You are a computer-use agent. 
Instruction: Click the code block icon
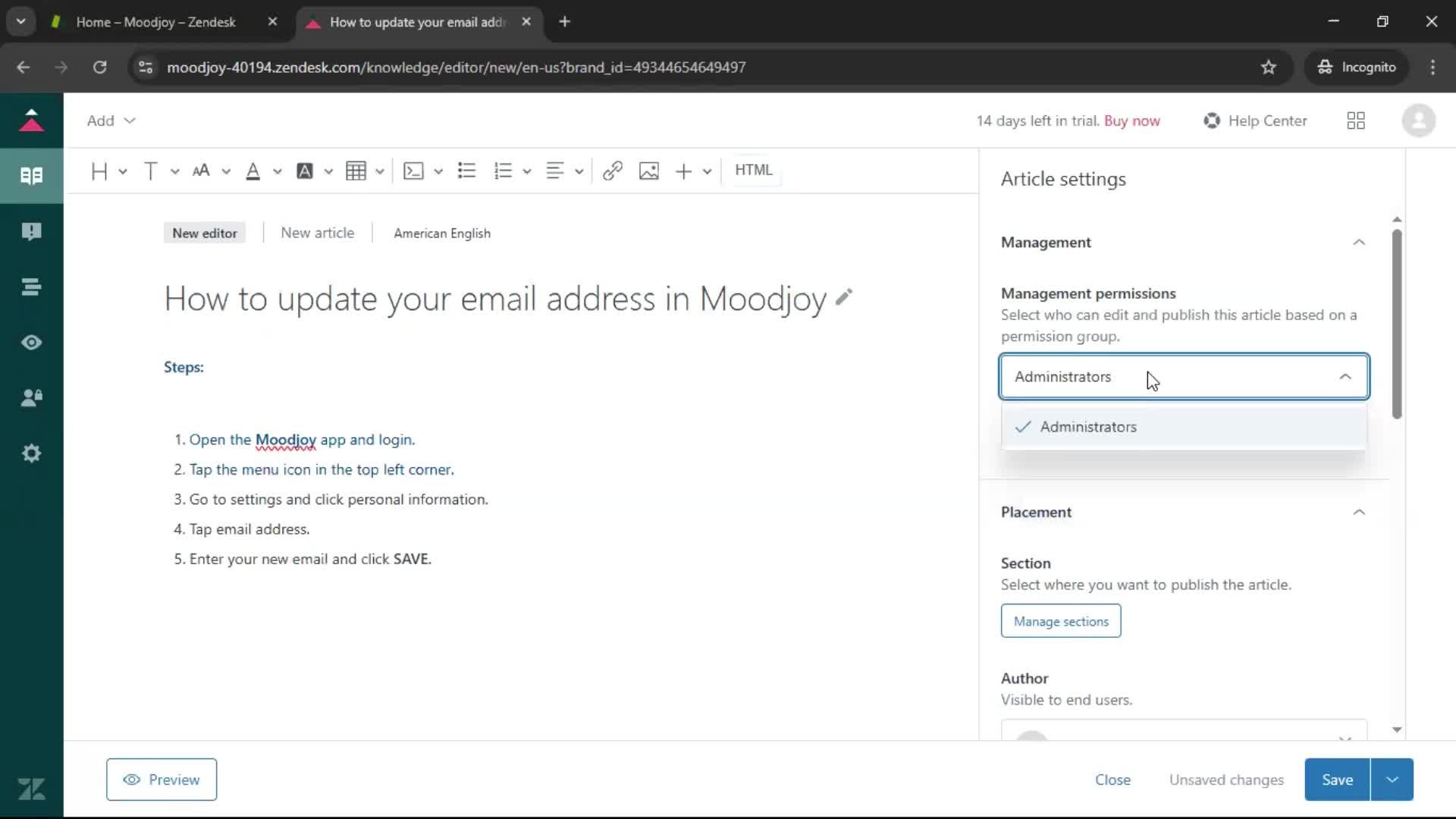tap(413, 171)
